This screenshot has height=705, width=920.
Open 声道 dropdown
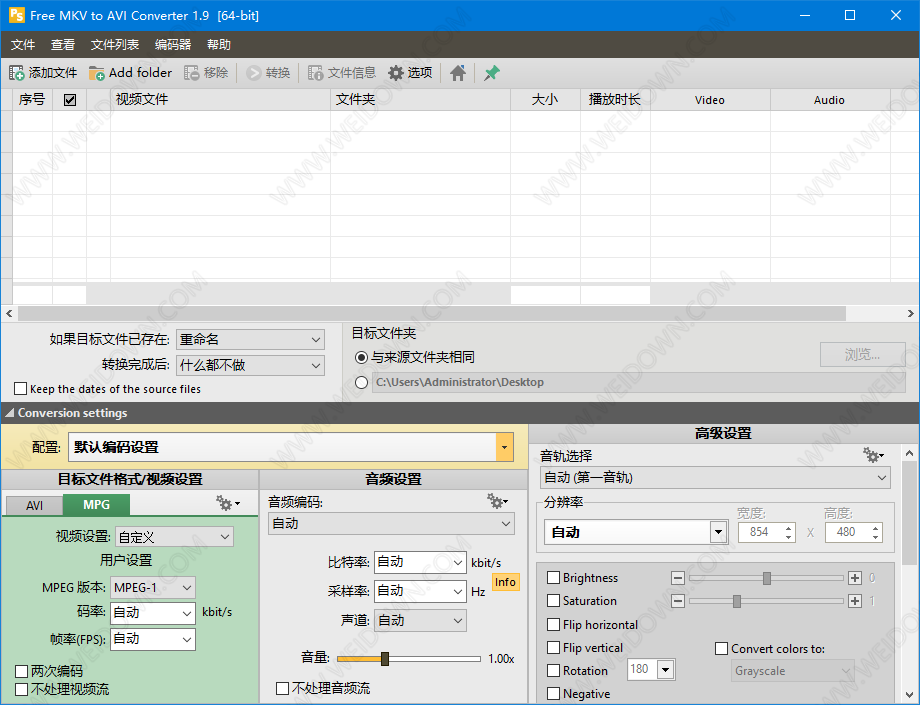pos(420,621)
